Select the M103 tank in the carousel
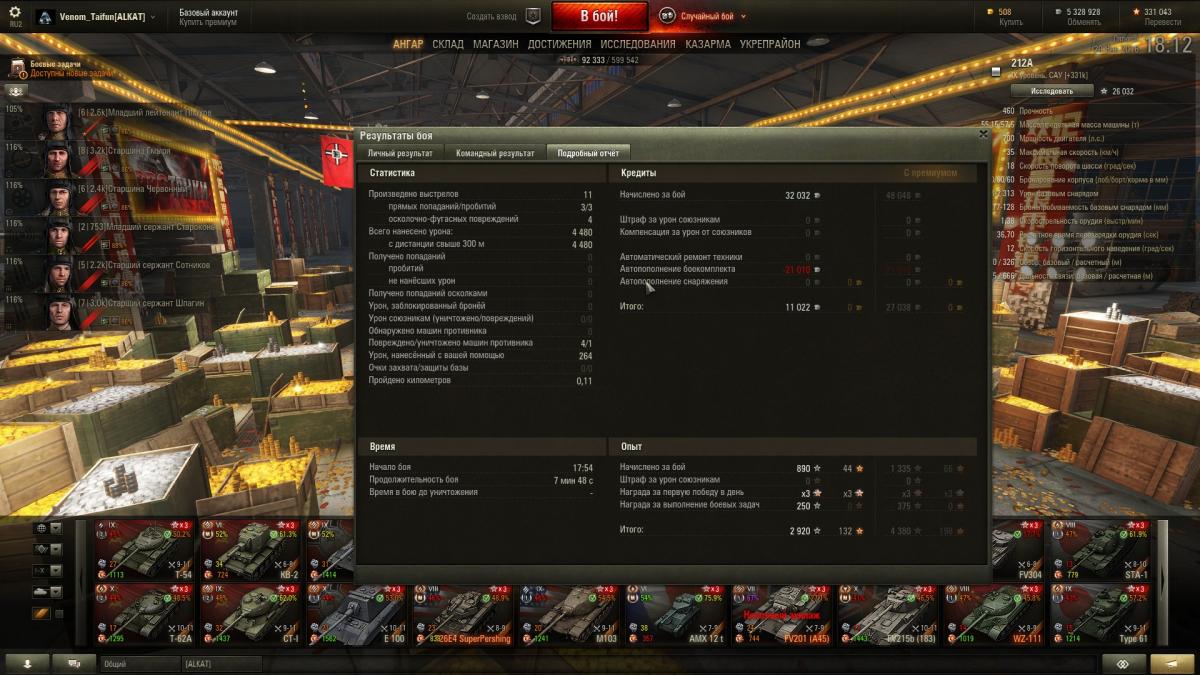1200x675 pixels. click(569, 614)
